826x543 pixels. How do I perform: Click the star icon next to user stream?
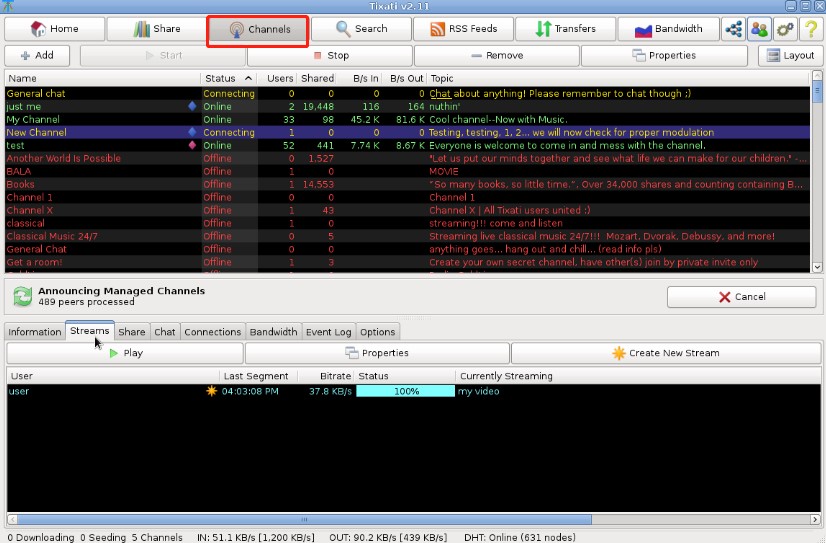click(x=210, y=391)
